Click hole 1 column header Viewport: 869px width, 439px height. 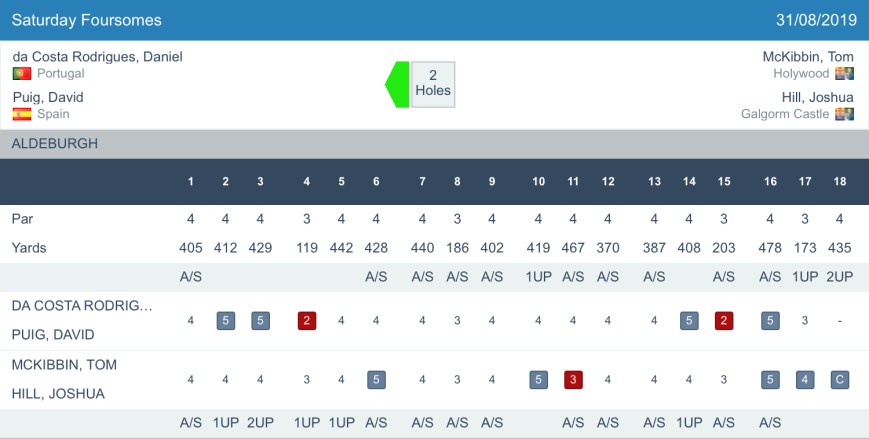(x=191, y=181)
